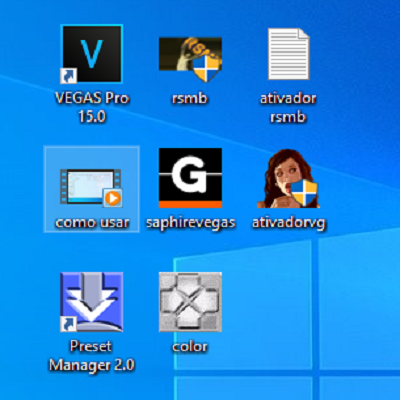Click the "saphirevegas" file name label
The height and width of the screenshot is (400, 400).
[x=191, y=223]
